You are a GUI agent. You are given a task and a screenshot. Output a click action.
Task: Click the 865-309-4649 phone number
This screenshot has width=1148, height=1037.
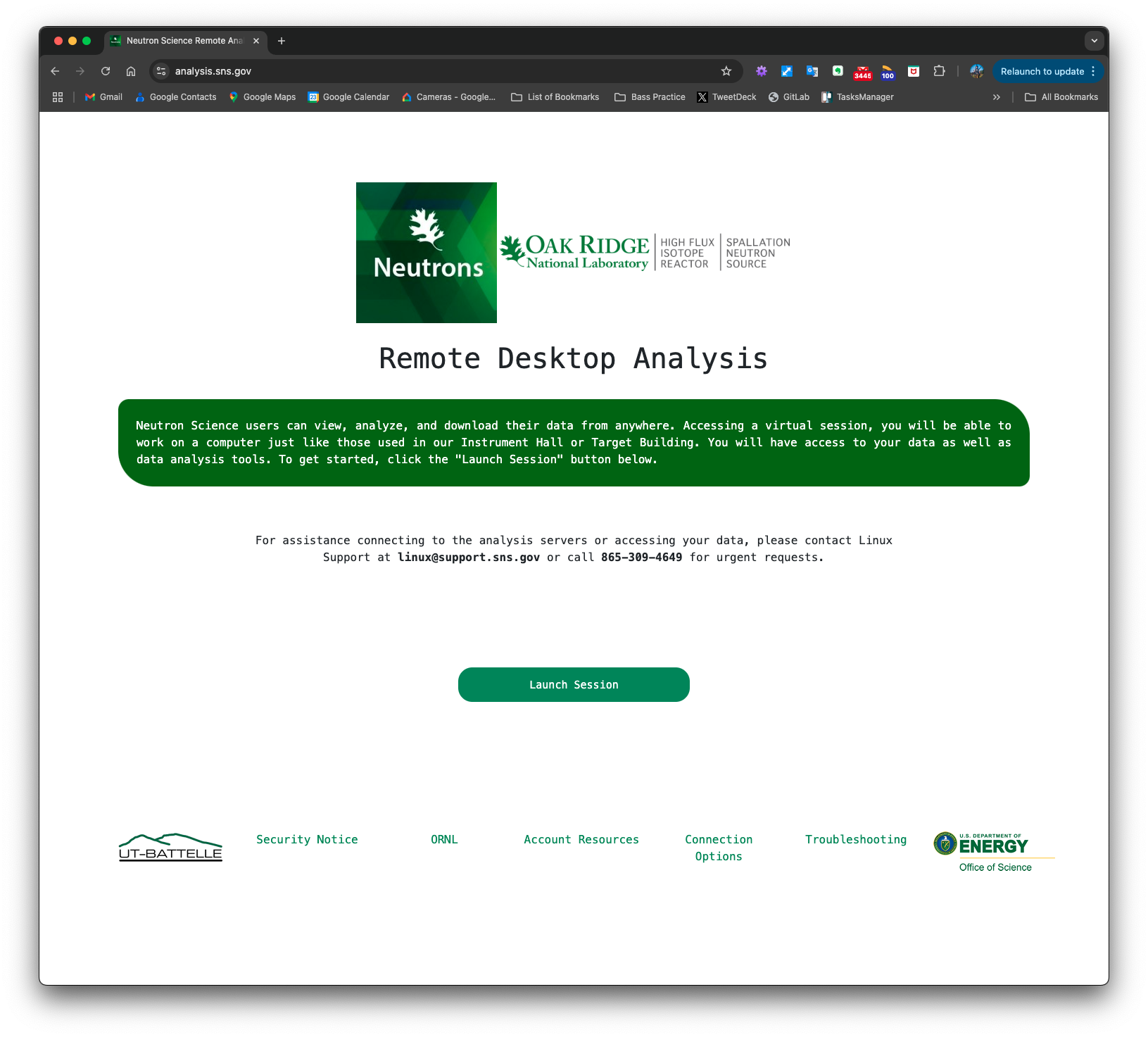tap(641, 557)
